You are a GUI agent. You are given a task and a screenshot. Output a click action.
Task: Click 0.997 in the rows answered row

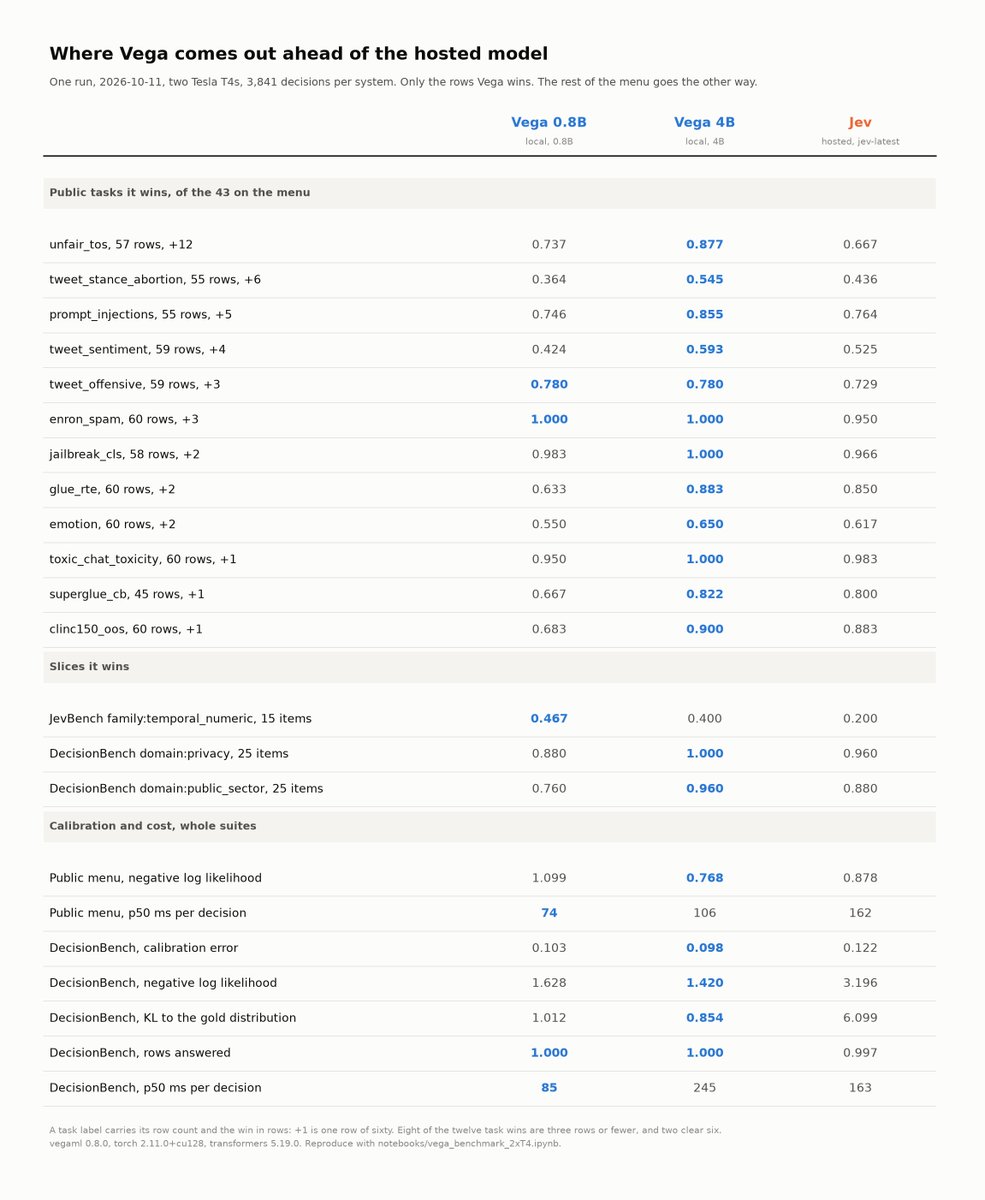coord(860,1054)
